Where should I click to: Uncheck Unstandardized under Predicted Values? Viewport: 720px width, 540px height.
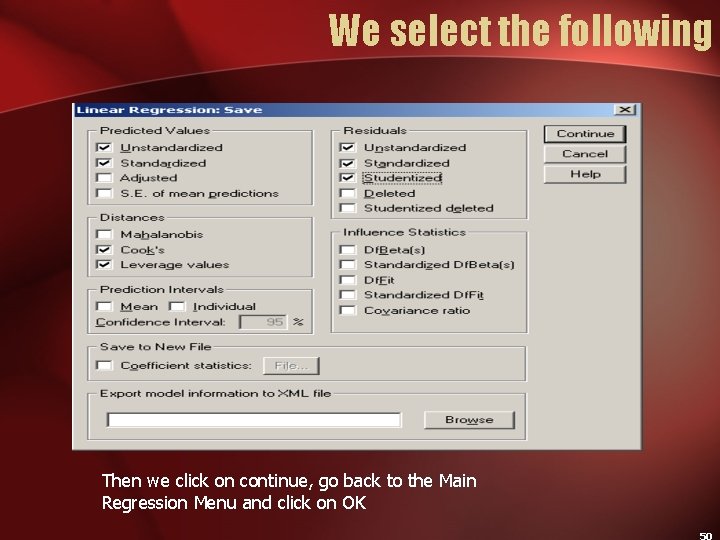tap(104, 147)
